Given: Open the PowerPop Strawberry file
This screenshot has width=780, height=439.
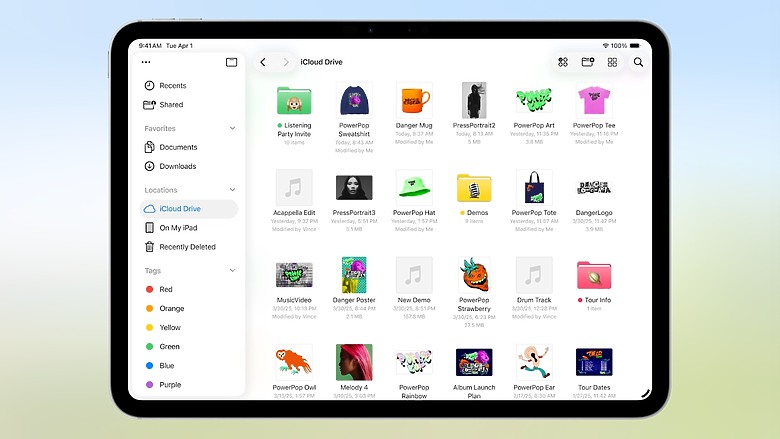Looking at the screenshot, I should [474, 275].
